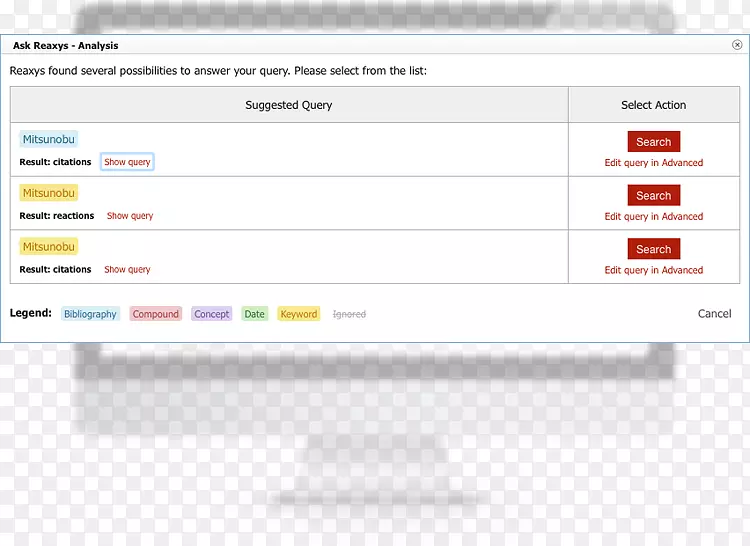Click the struck-through Ignored legend label
750x546 pixels.
[x=349, y=314]
